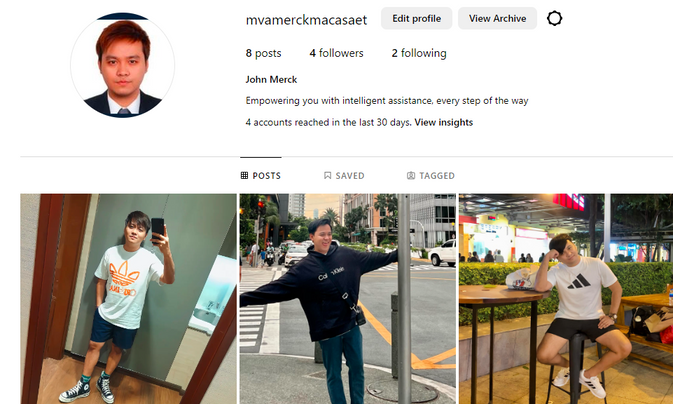This screenshot has width=673, height=404.
Task: Click the View Archive button
Action: (x=497, y=18)
